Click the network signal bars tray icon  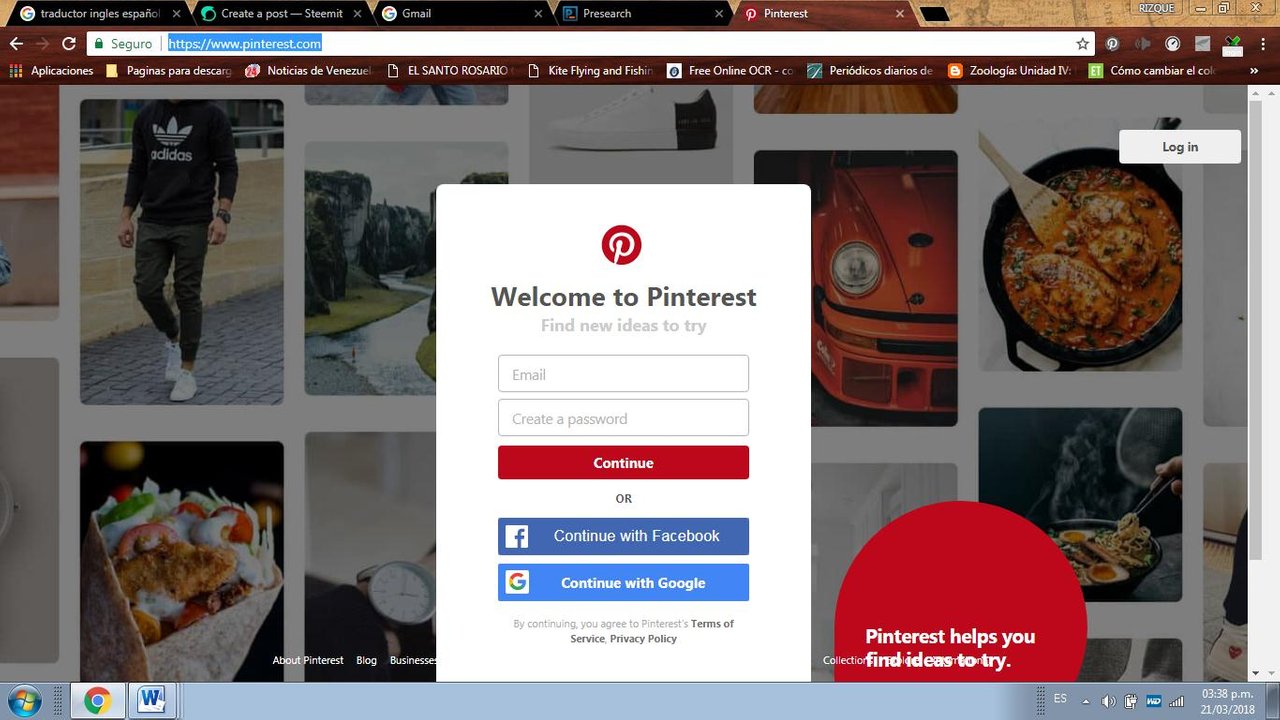click(x=1177, y=701)
